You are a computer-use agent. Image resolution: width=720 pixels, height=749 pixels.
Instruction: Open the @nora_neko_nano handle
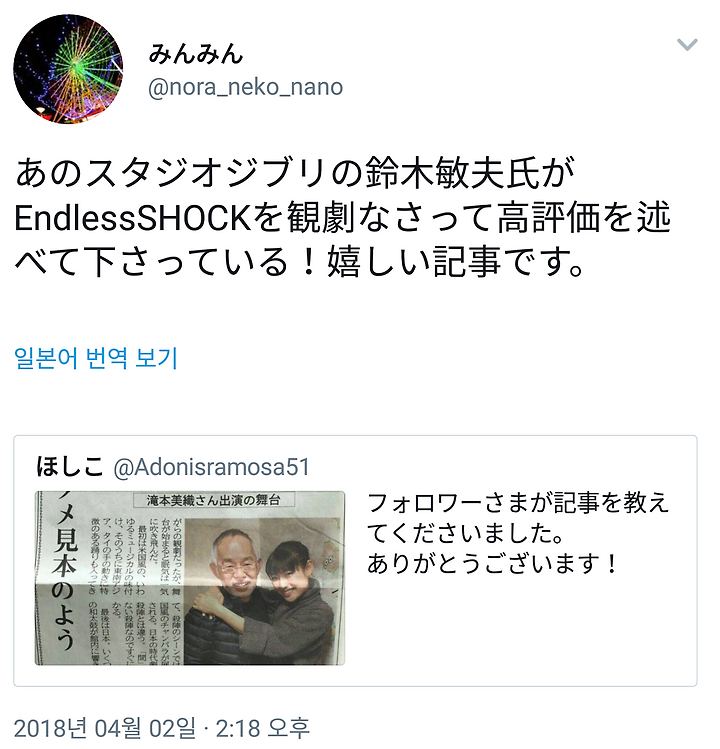pos(246,87)
